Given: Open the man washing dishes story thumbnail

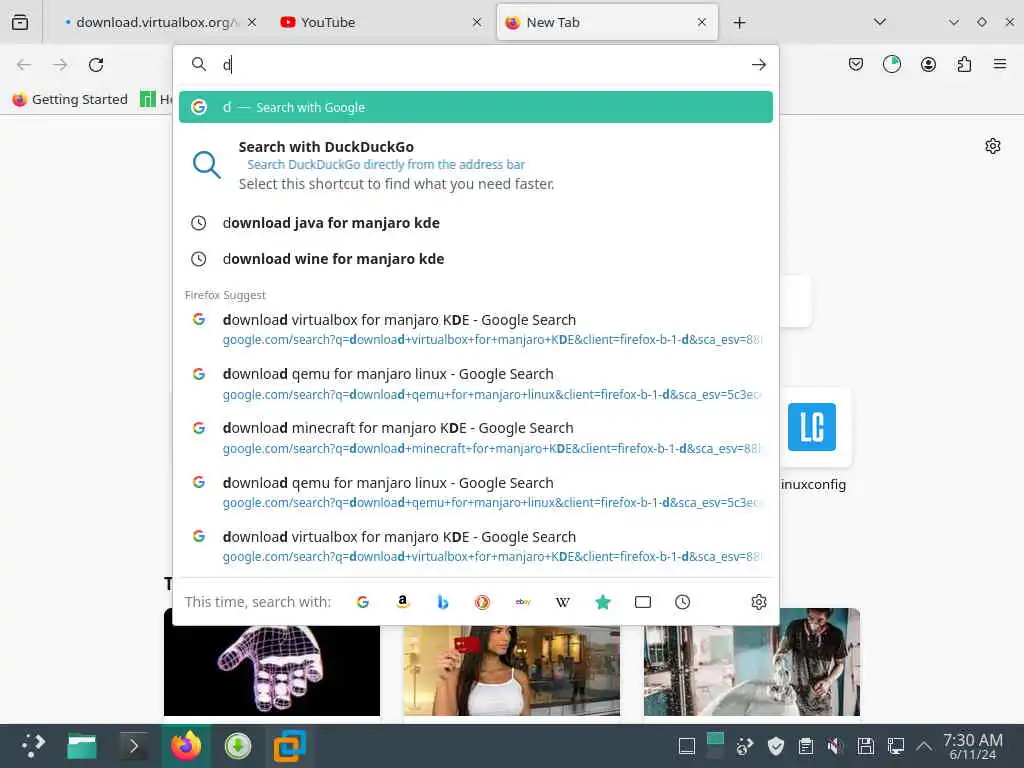Looking at the screenshot, I should tap(752, 662).
